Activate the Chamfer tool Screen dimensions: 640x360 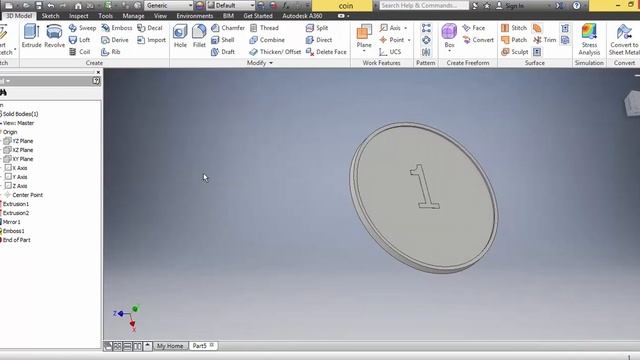(228, 28)
